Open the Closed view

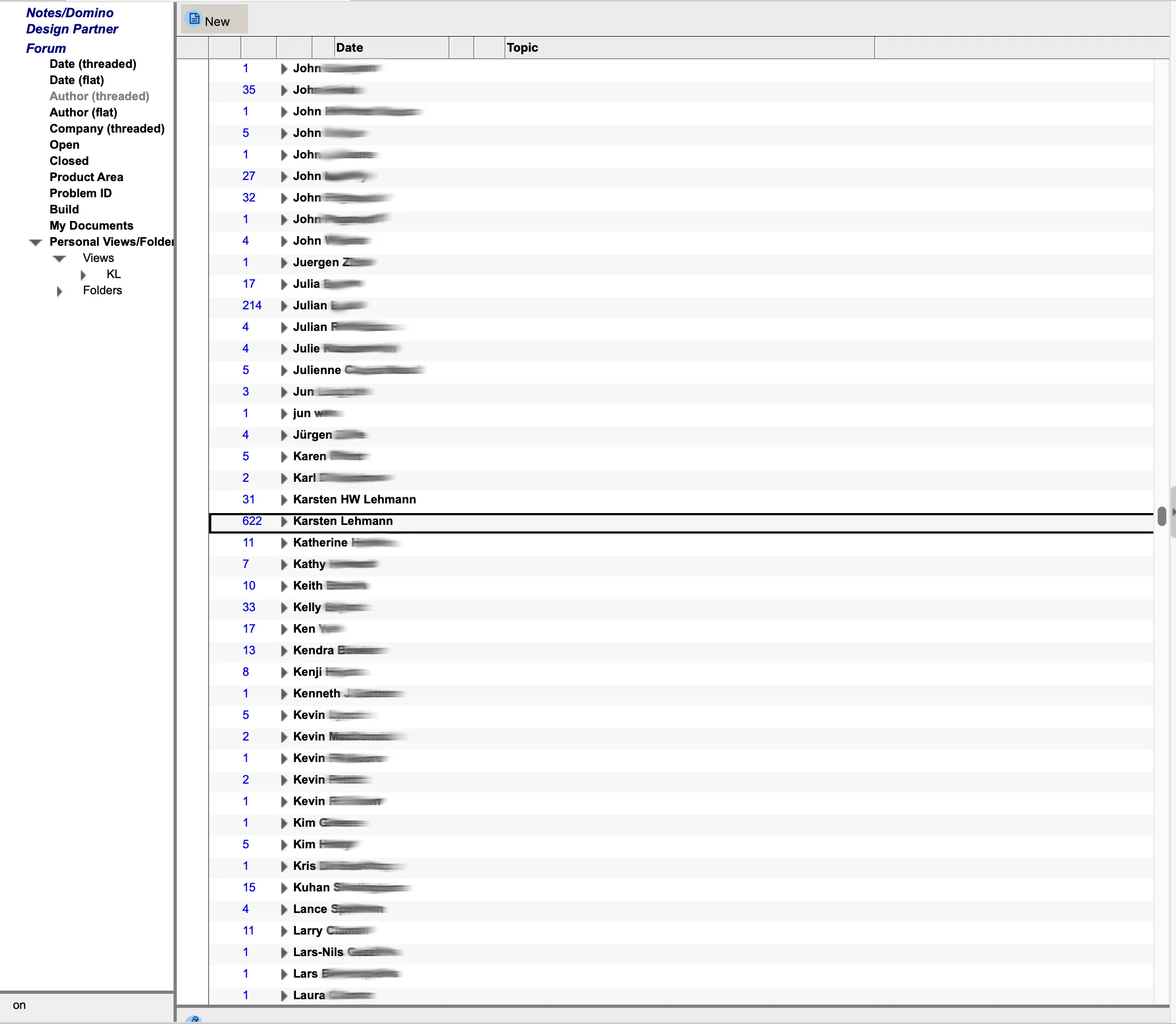tap(68, 161)
